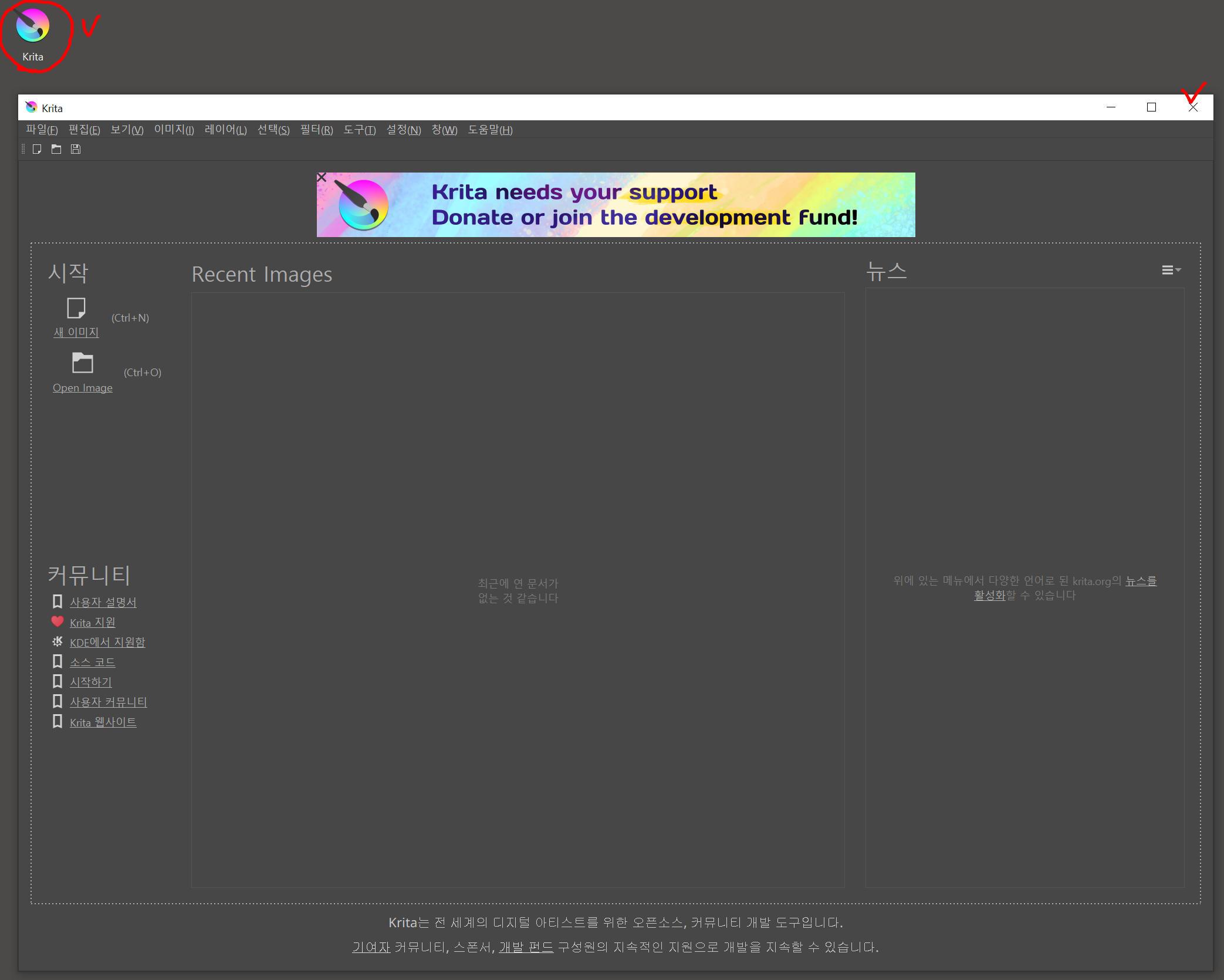Image resolution: width=1224 pixels, height=980 pixels.
Task: Open the 파일(F) menu
Action: click(42, 130)
